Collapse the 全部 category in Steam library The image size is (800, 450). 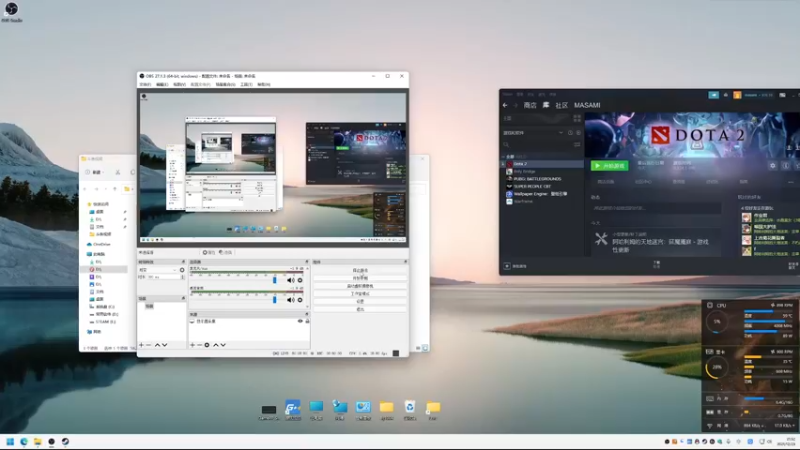click(x=503, y=157)
